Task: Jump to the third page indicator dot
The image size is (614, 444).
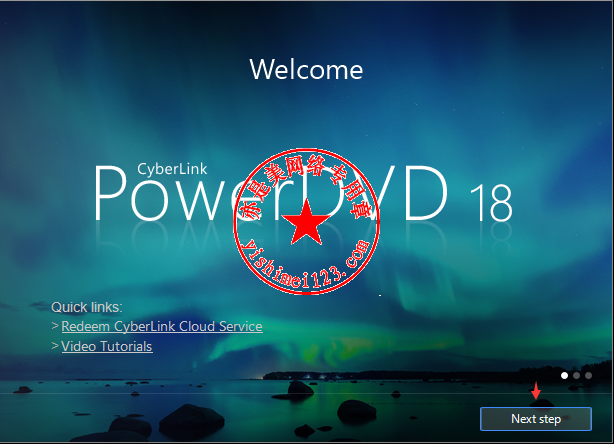Action: point(589,375)
